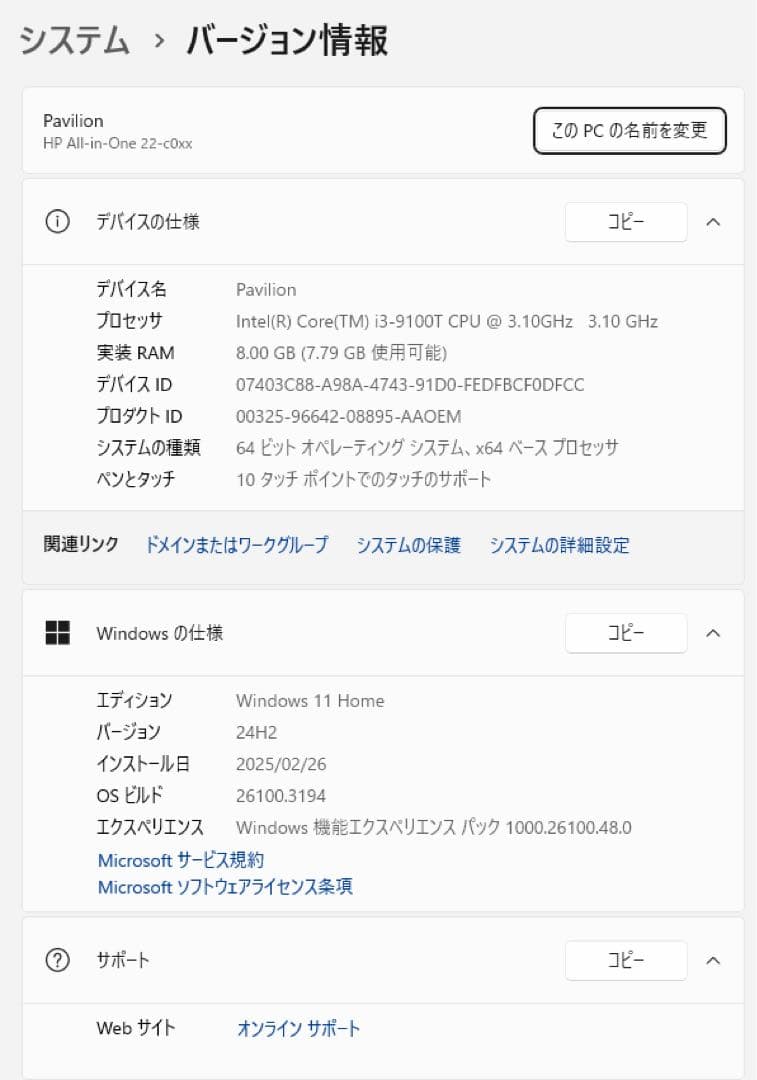Collapse the デバイスの仕様 section chevron

714,222
